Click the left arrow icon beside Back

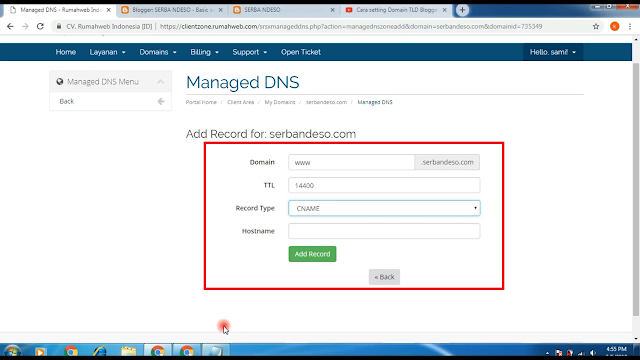point(161,101)
